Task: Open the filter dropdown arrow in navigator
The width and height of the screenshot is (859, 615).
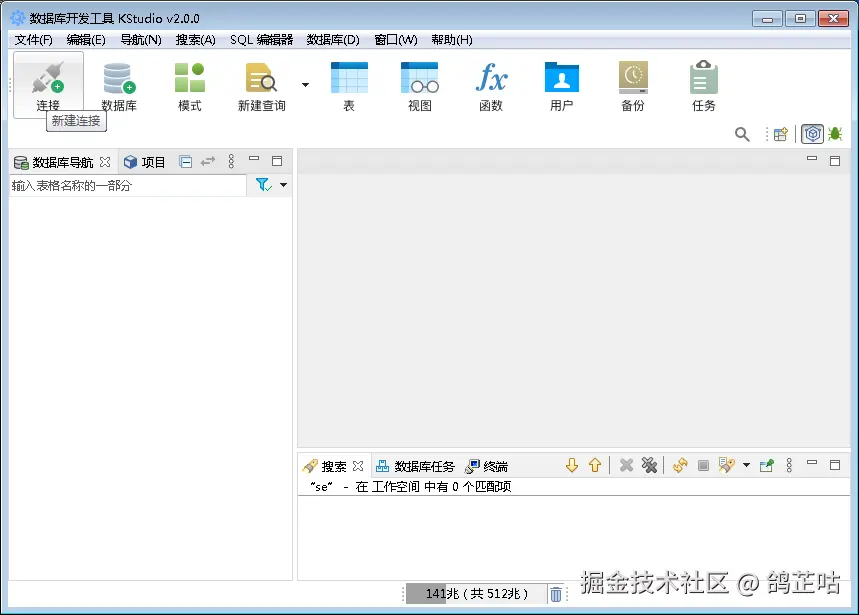Action: coord(278,185)
